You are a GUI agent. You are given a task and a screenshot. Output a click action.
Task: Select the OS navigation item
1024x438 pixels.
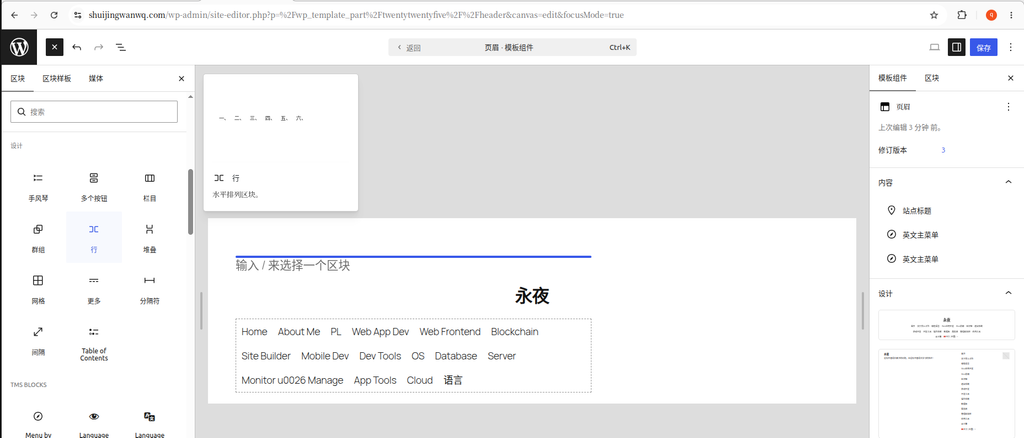[418, 356]
